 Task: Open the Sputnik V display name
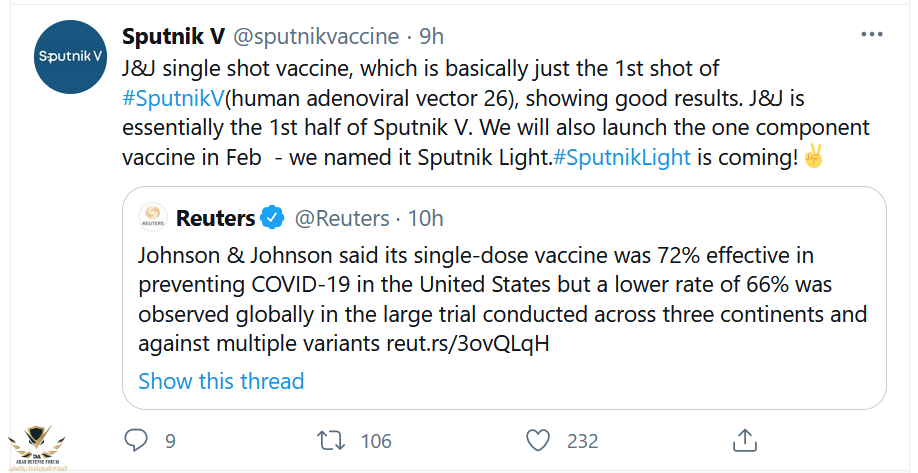(x=173, y=37)
